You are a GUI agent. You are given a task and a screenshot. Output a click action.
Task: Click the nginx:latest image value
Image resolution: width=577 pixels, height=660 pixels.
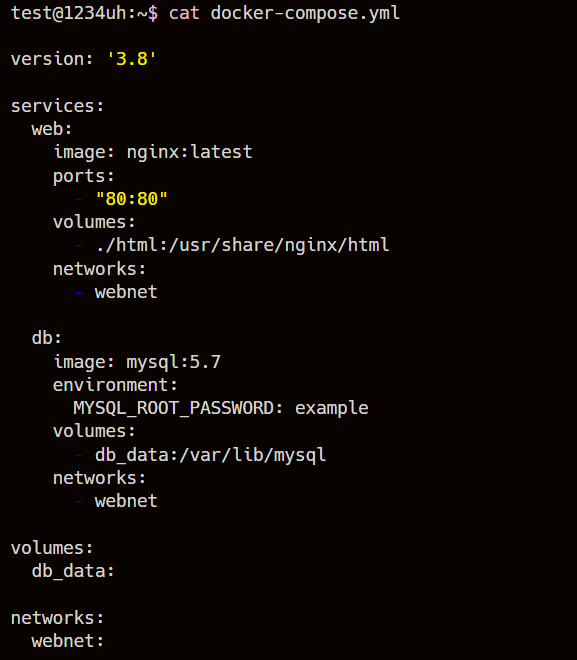189,152
